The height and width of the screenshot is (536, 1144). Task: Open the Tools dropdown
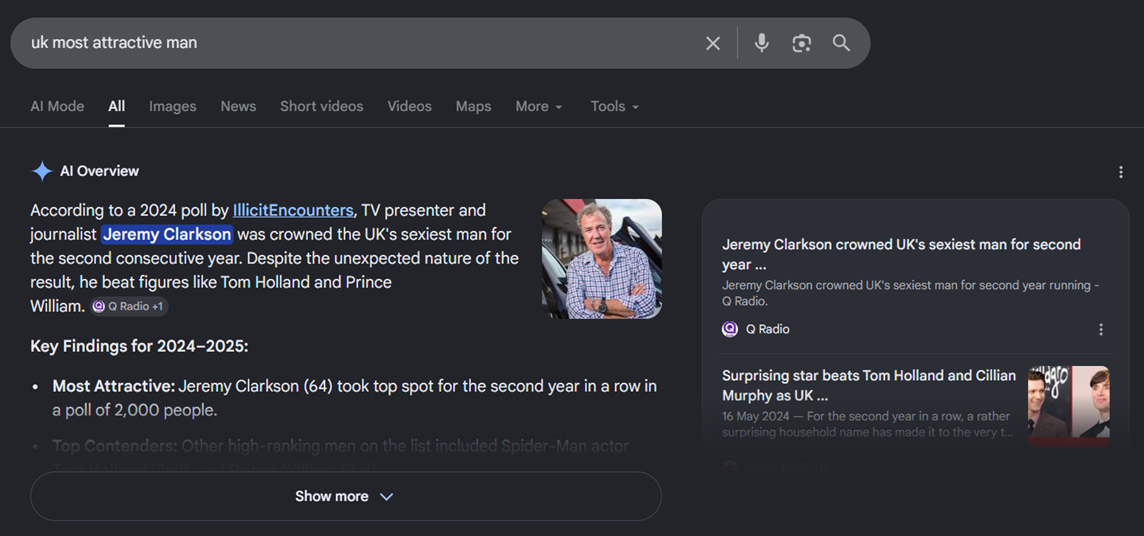tap(615, 106)
